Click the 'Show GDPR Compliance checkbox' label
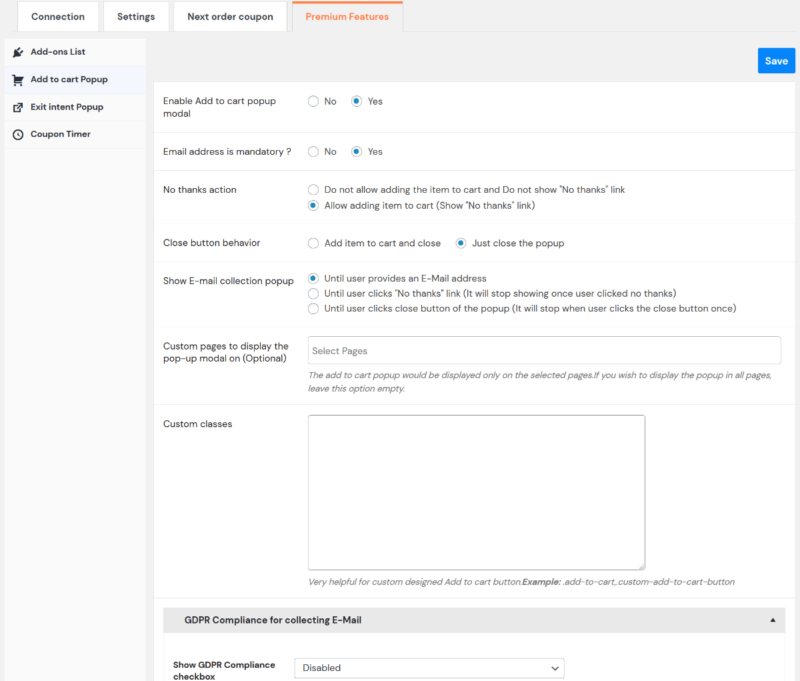The image size is (800, 681). pyautogui.click(x=224, y=670)
